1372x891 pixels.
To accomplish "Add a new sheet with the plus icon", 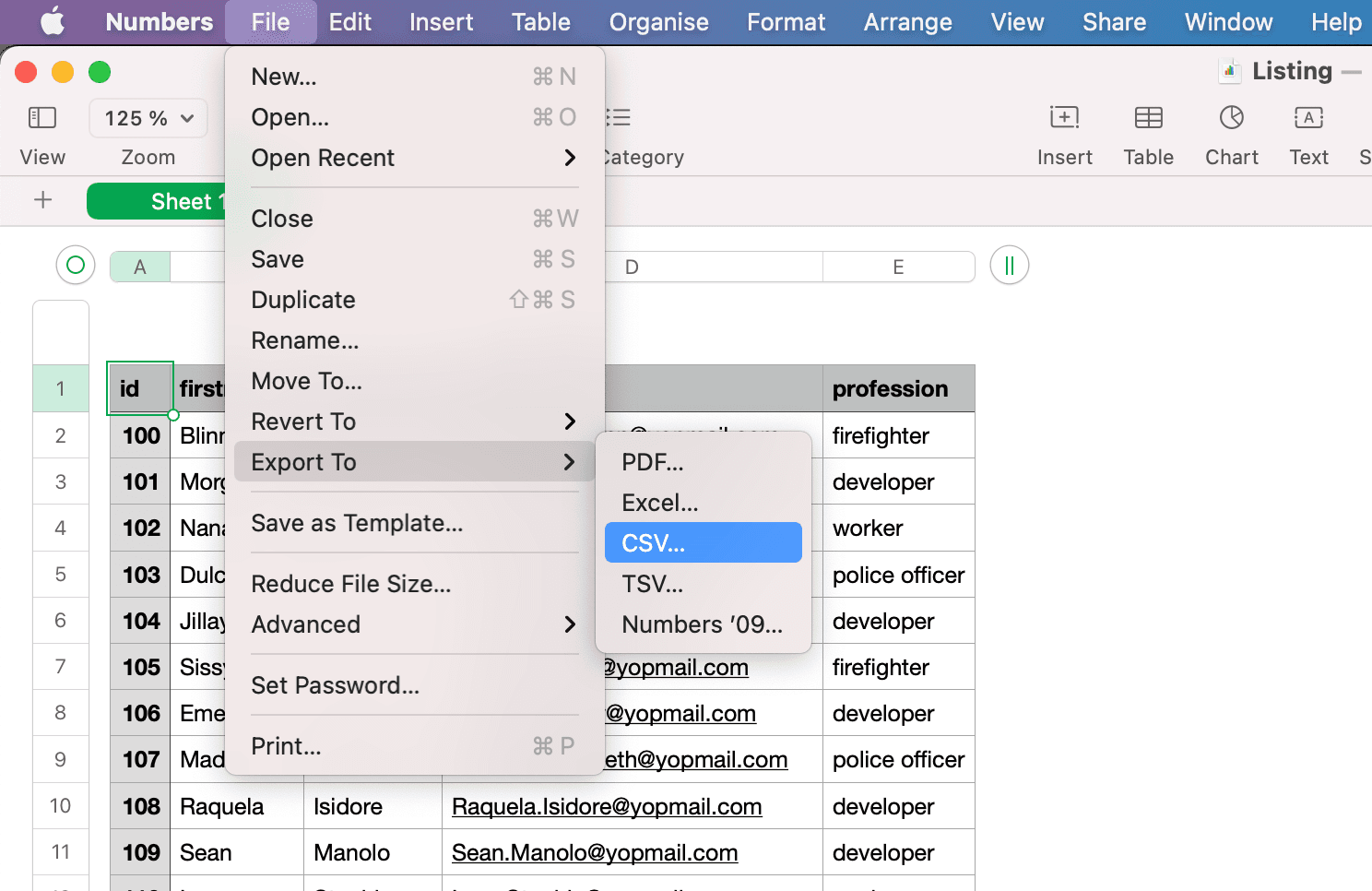I will [x=42, y=201].
